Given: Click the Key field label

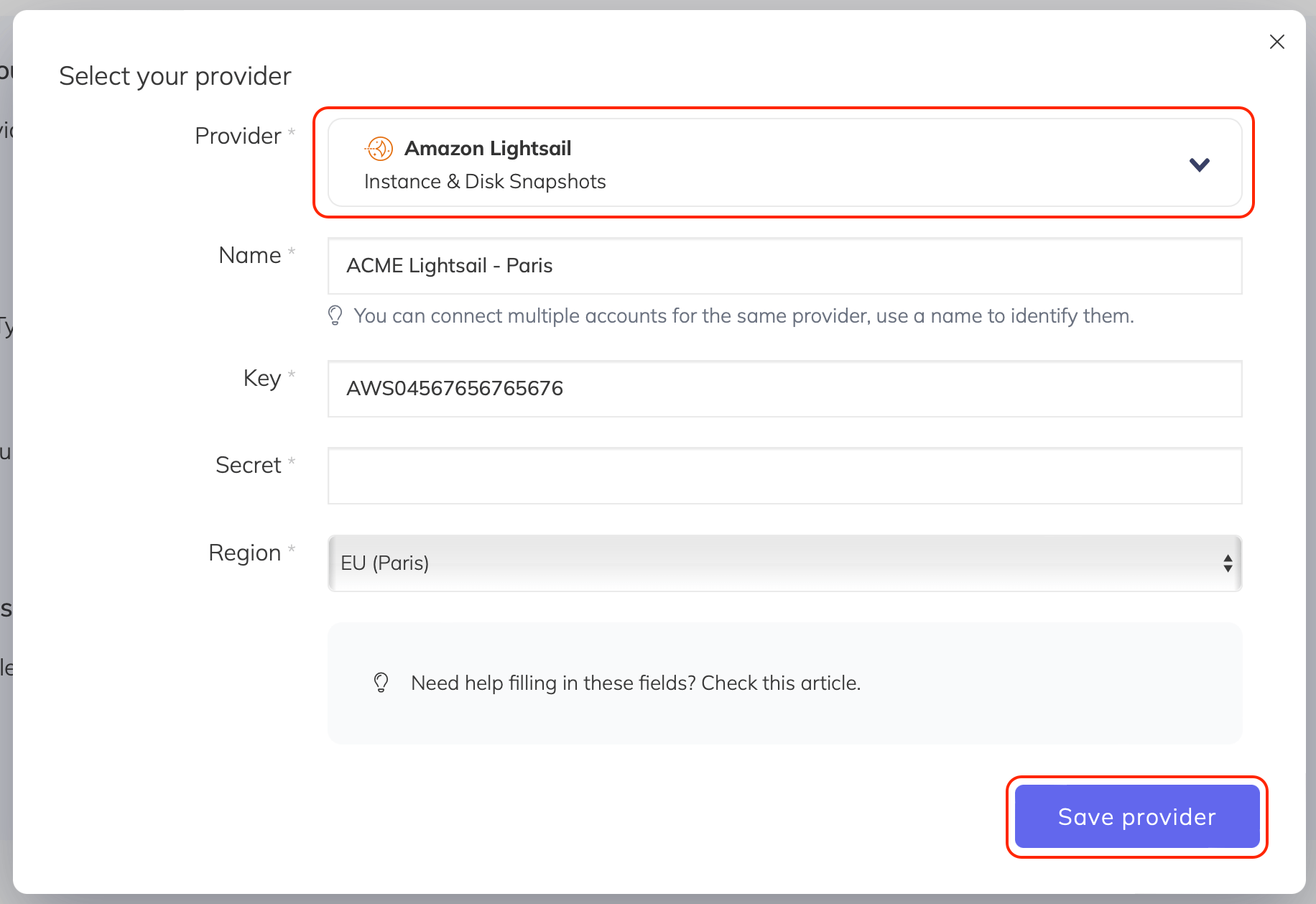Looking at the screenshot, I should tap(261, 378).
